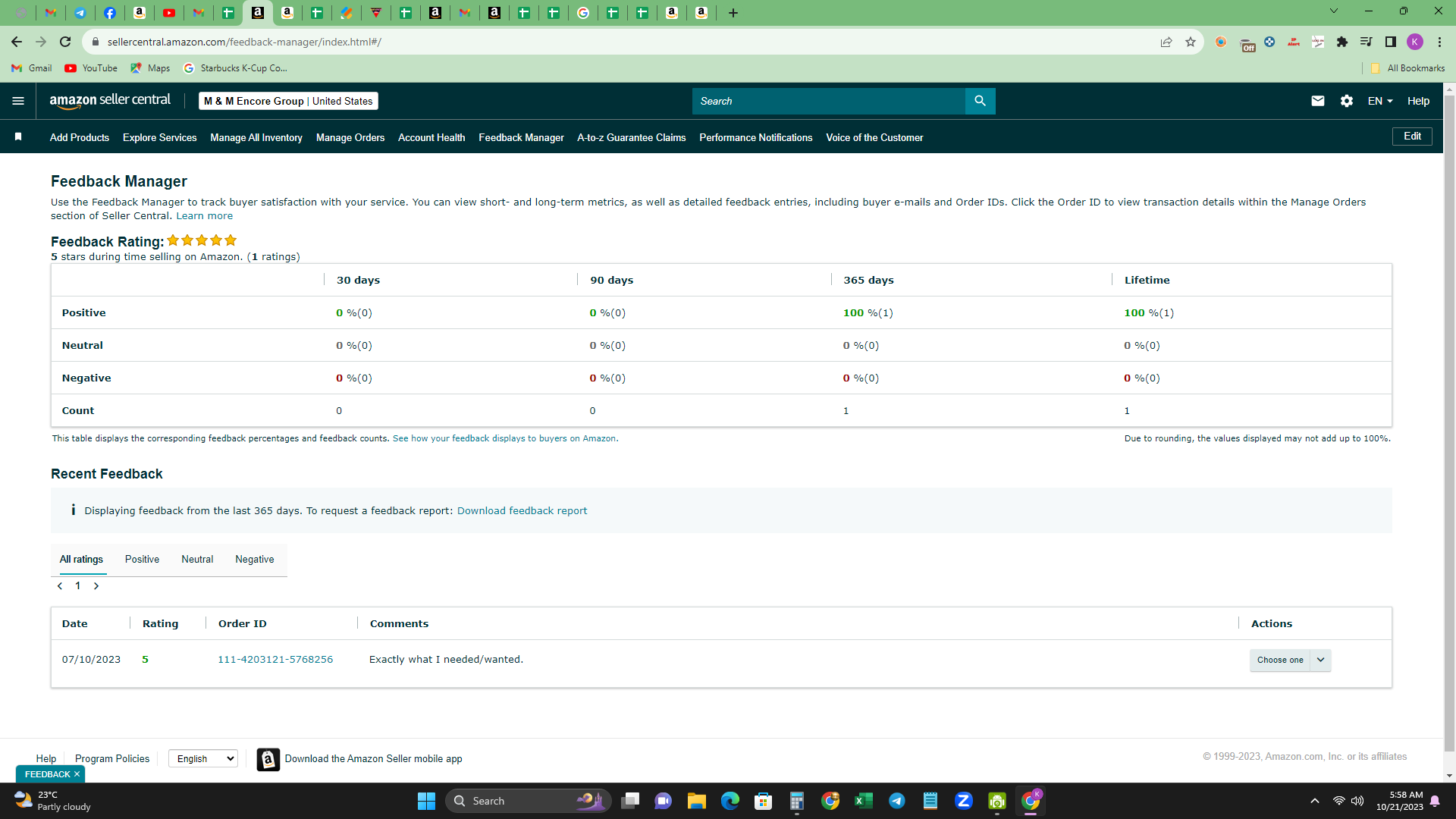
Task: Open Account Health menu item
Action: coord(431,137)
